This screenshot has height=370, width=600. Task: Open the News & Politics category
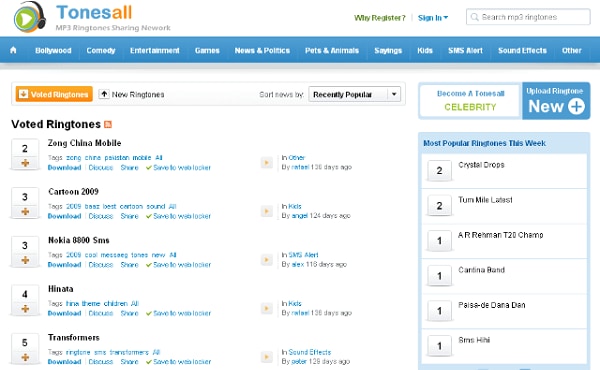point(262,51)
